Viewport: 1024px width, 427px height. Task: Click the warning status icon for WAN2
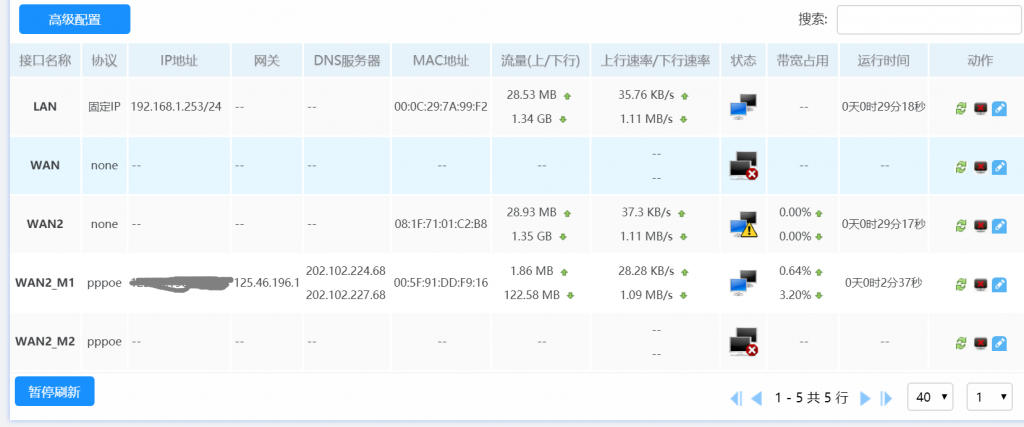click(x=743, y=224)
